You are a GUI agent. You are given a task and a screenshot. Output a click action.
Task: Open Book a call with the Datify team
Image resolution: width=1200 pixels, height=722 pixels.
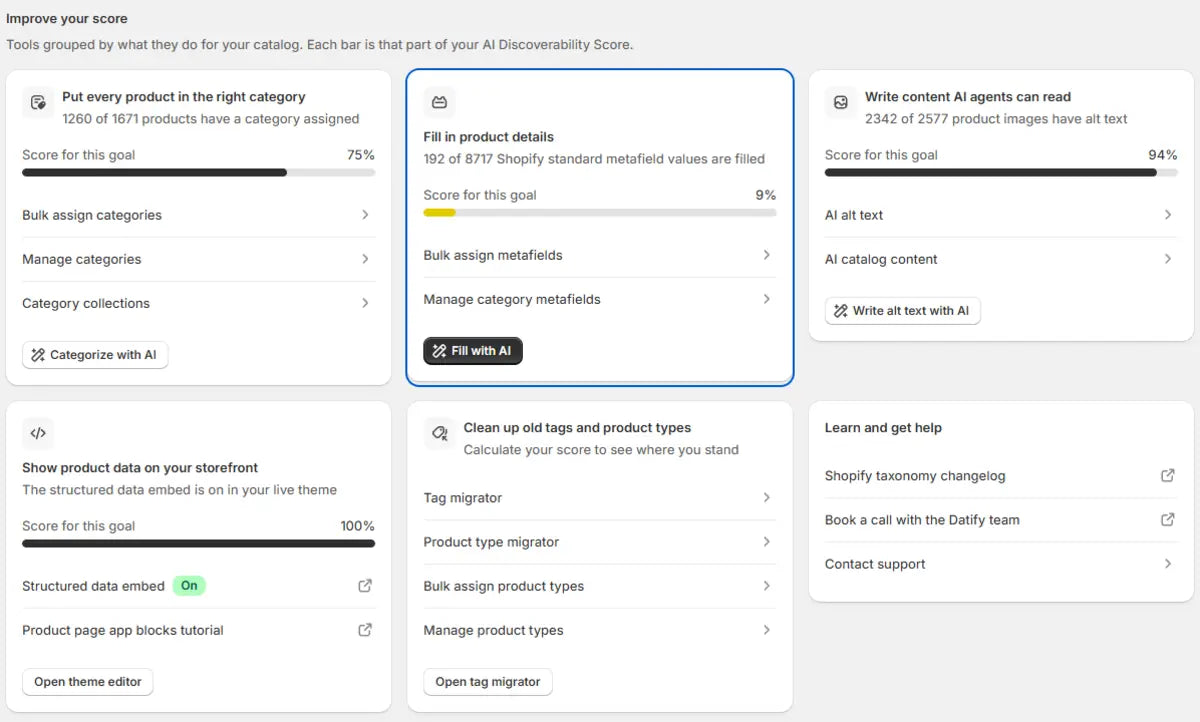(1001, 520)
